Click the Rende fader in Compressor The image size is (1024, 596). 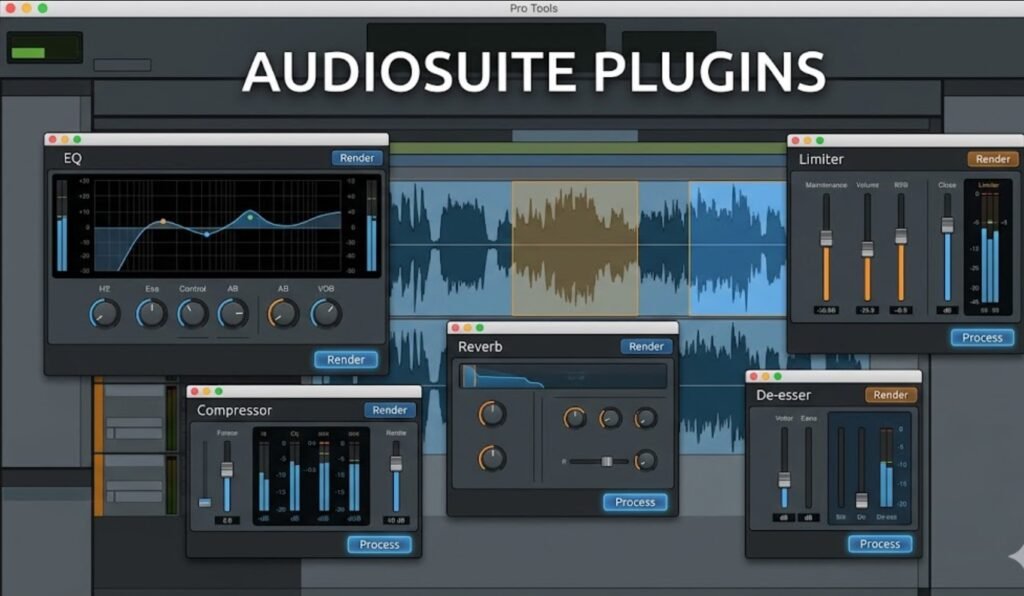(396, 463)
